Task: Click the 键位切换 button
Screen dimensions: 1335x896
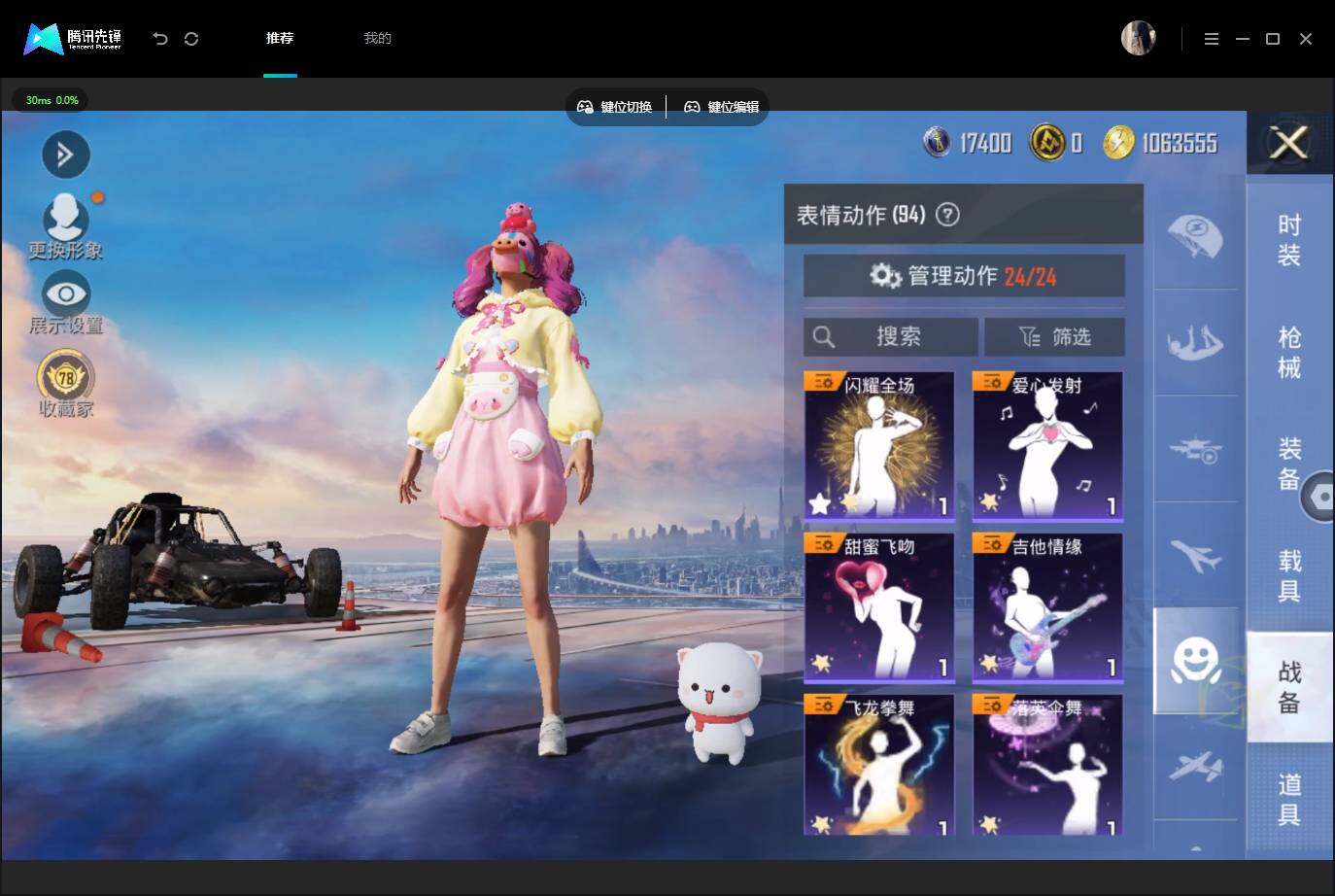Action: 615,107
